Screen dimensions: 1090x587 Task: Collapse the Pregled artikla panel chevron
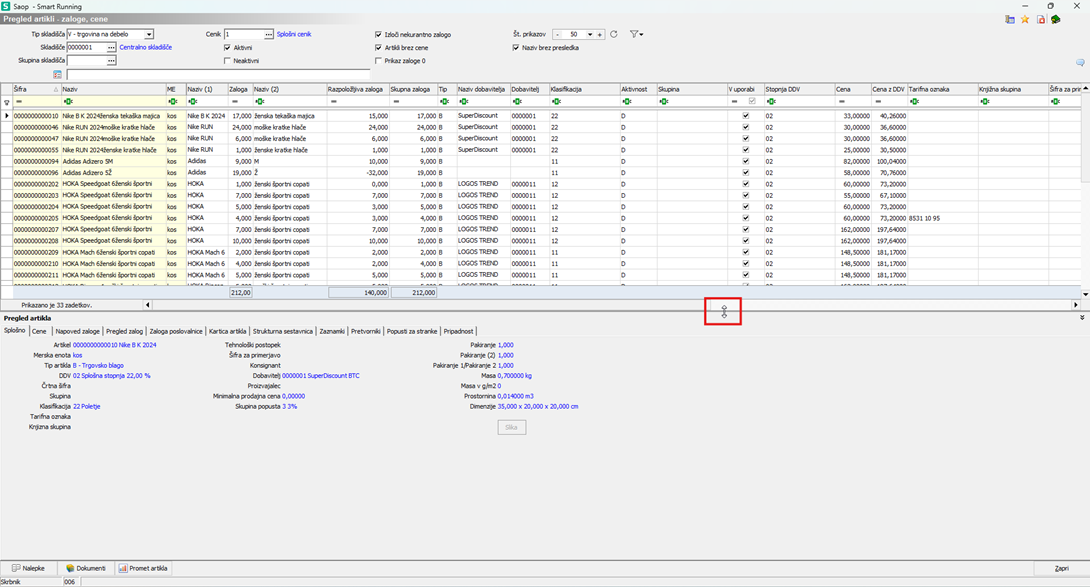[x=1082, y=317]
